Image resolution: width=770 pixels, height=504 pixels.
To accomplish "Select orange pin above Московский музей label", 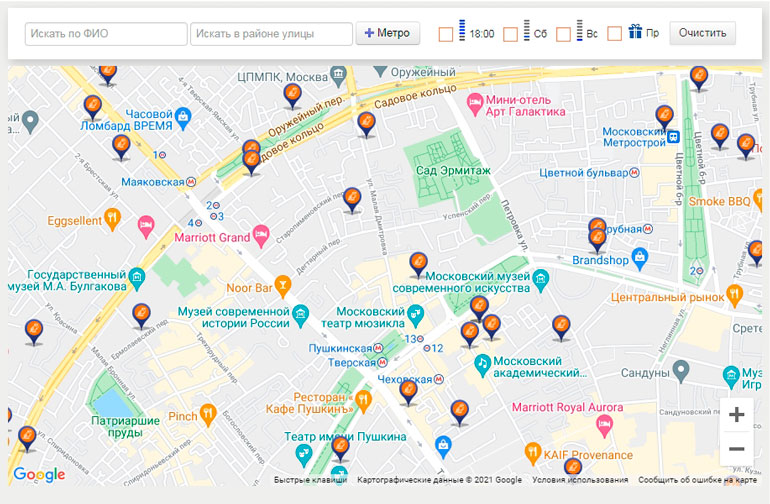I will [418, 265].
